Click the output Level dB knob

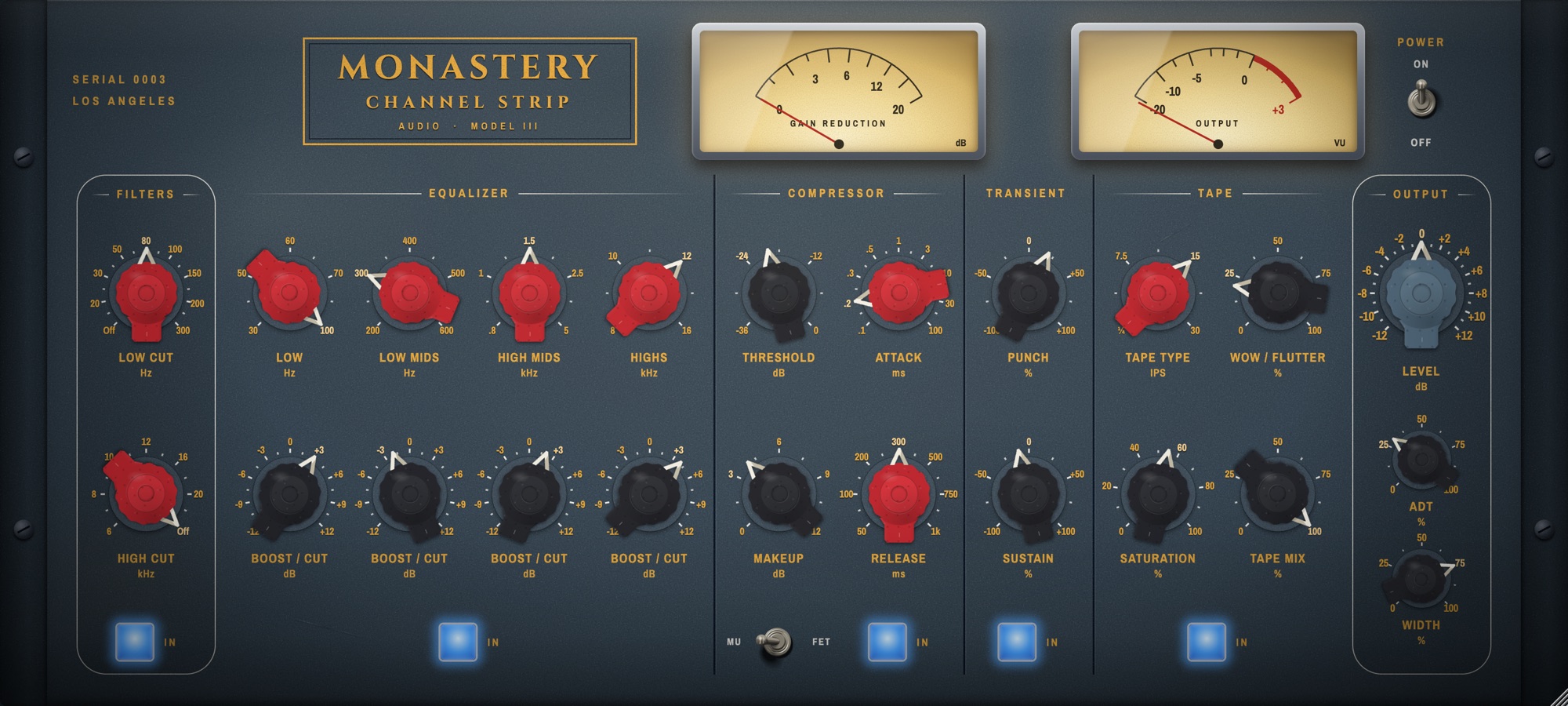click(x=1421, y=293)
